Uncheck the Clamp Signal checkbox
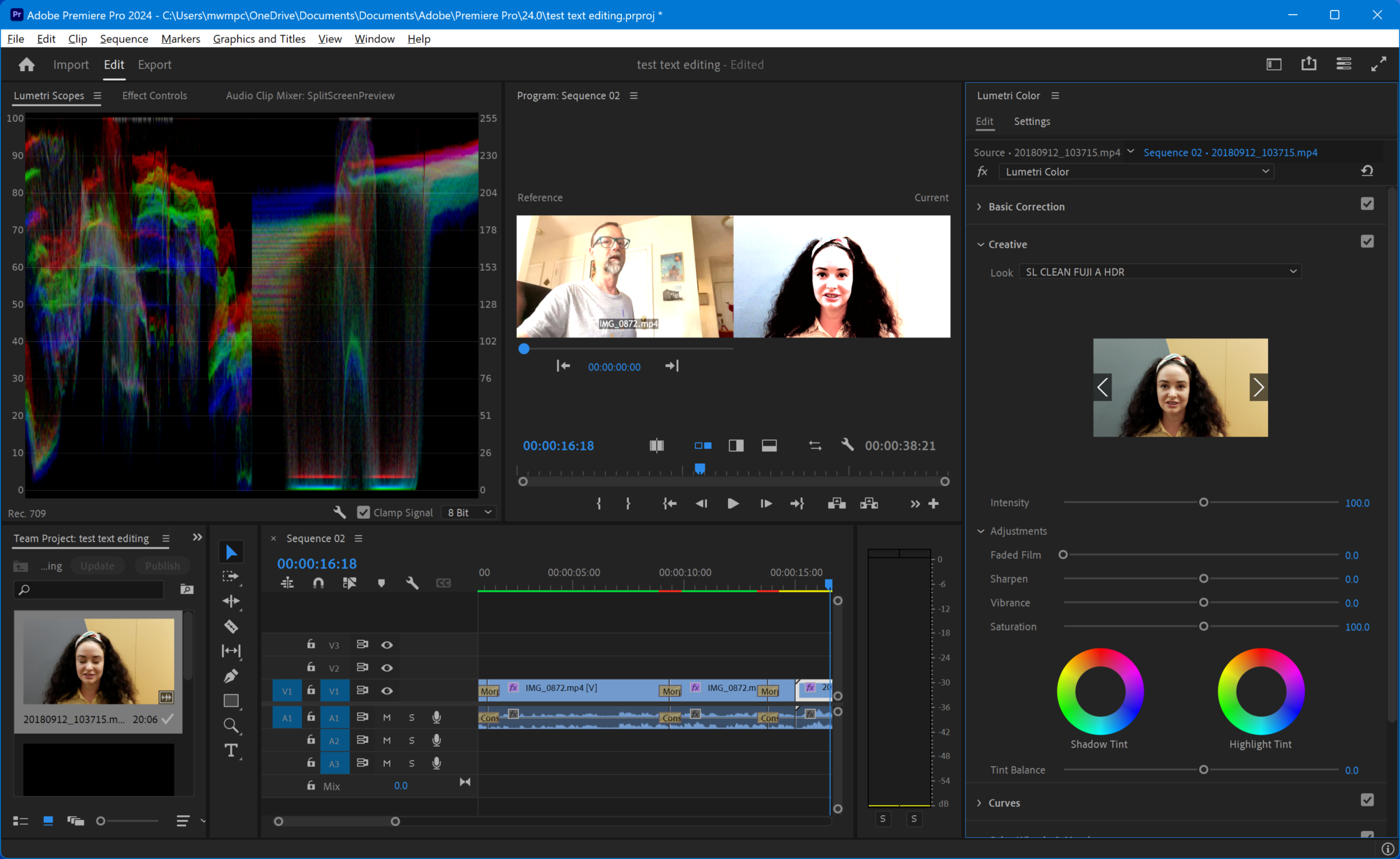Image resolution: width=1400 pixels, height=859 pixels. click(362, 512)
